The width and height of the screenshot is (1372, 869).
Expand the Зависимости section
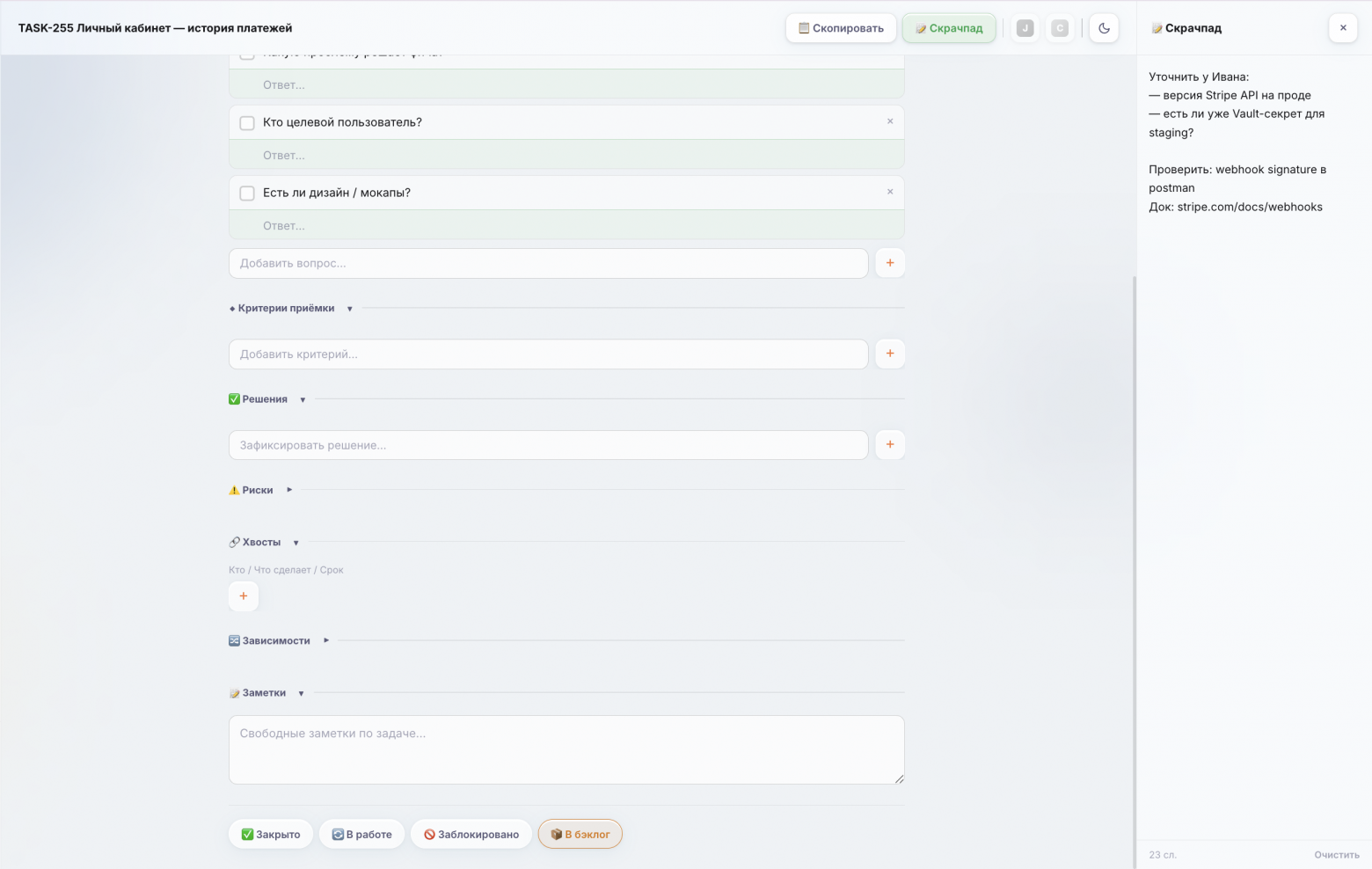pyautogui.click(x=326, y=640)
